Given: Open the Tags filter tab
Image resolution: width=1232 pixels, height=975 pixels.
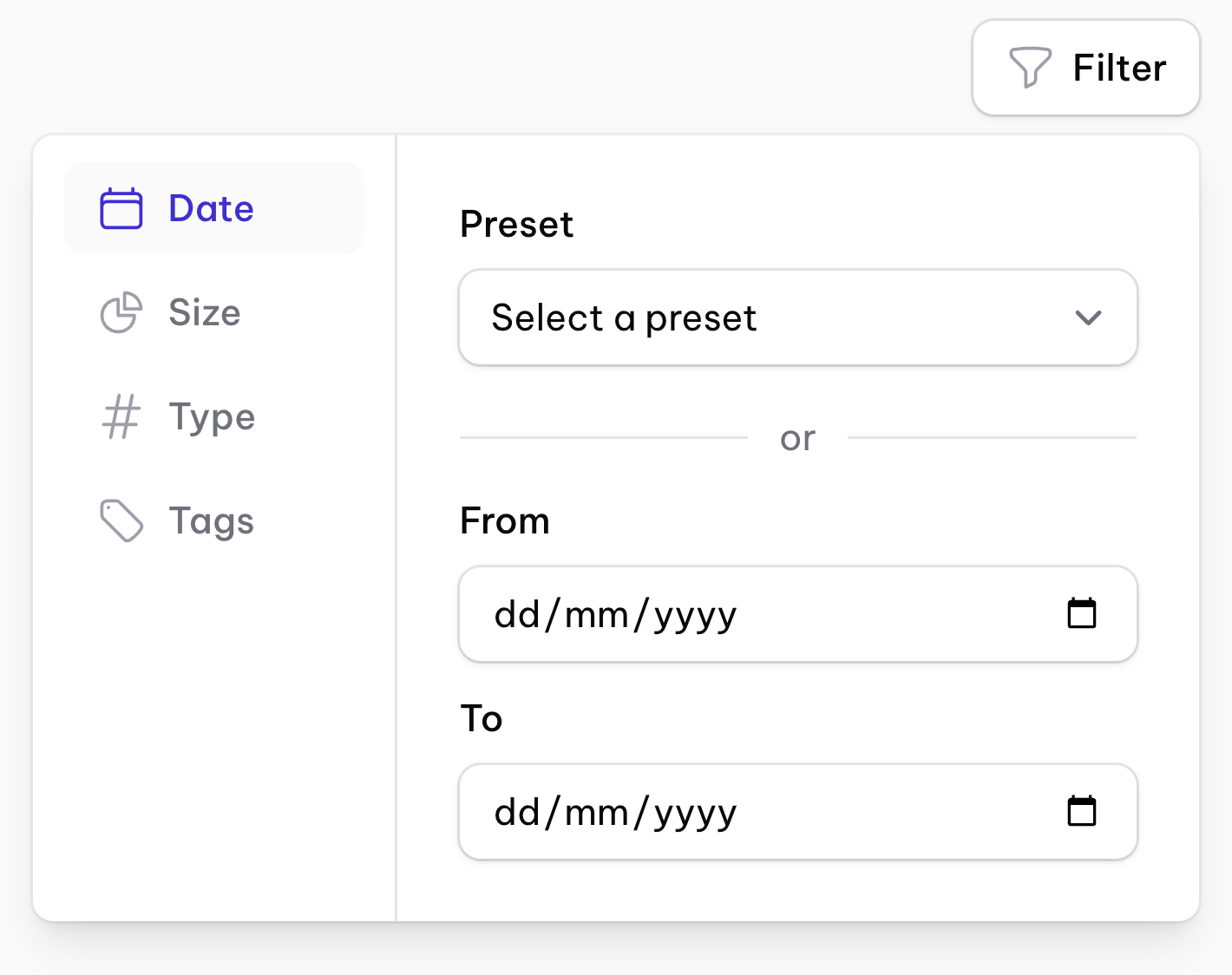Looking at the screenshot, I should pyautogui.click(x=213, y=520).
